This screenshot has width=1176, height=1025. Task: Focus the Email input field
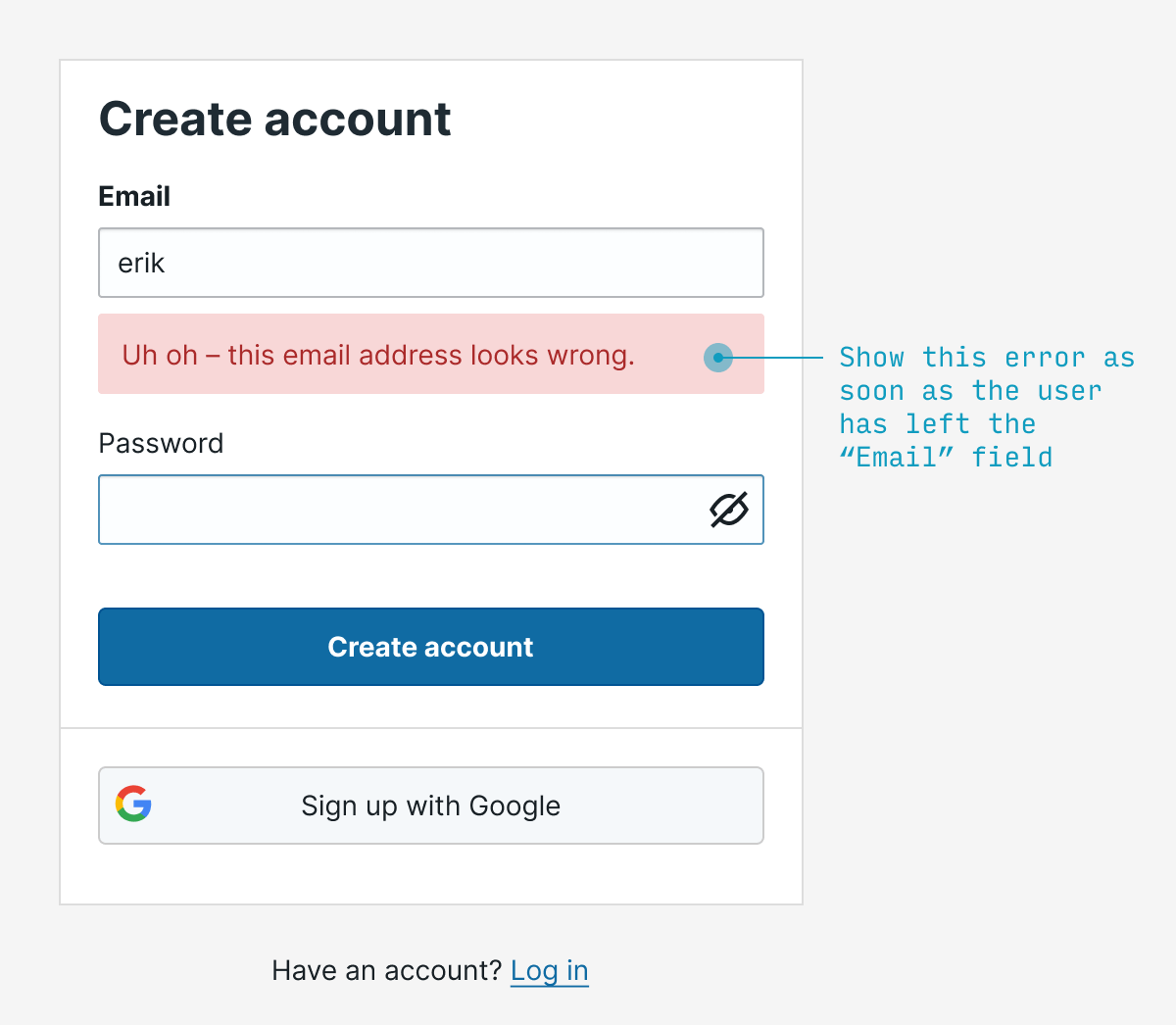coord(431,263)
